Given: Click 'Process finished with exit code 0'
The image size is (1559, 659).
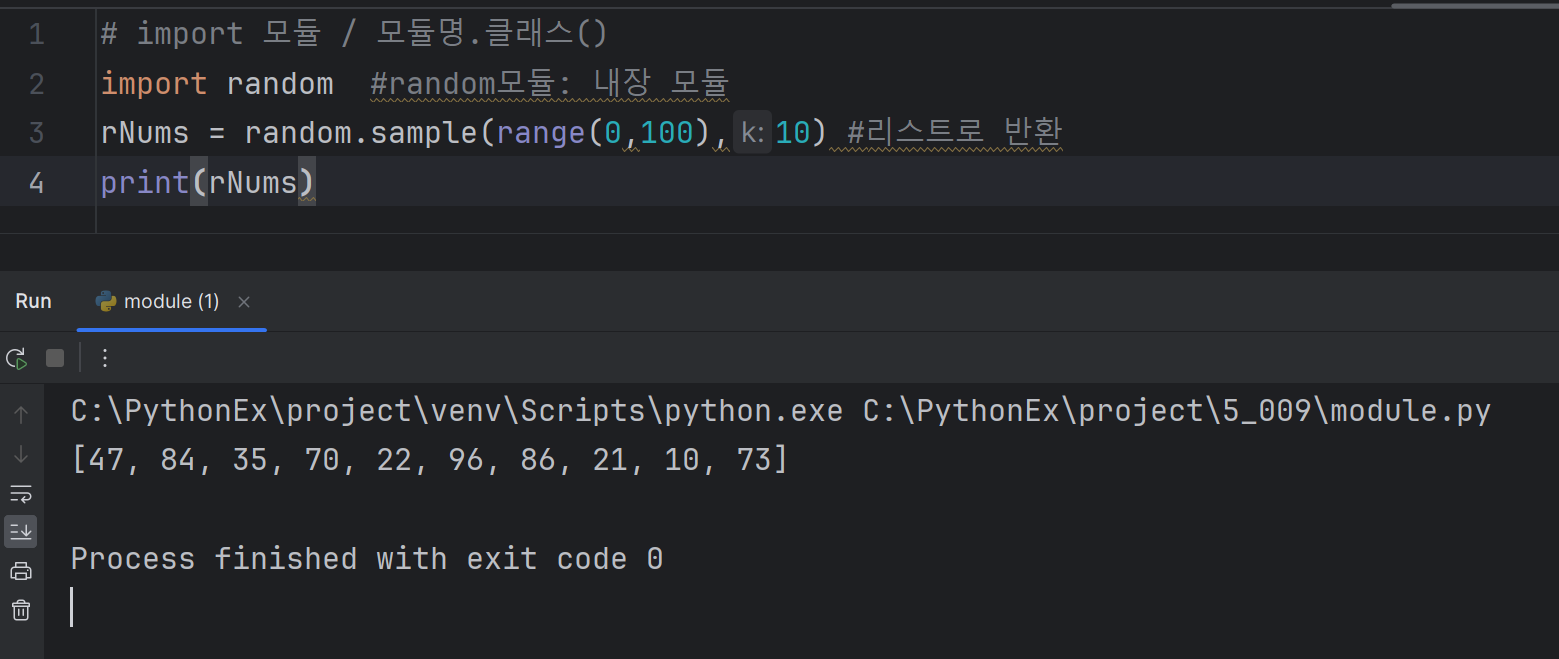Looking at the screenshot, I should (367, 558).
